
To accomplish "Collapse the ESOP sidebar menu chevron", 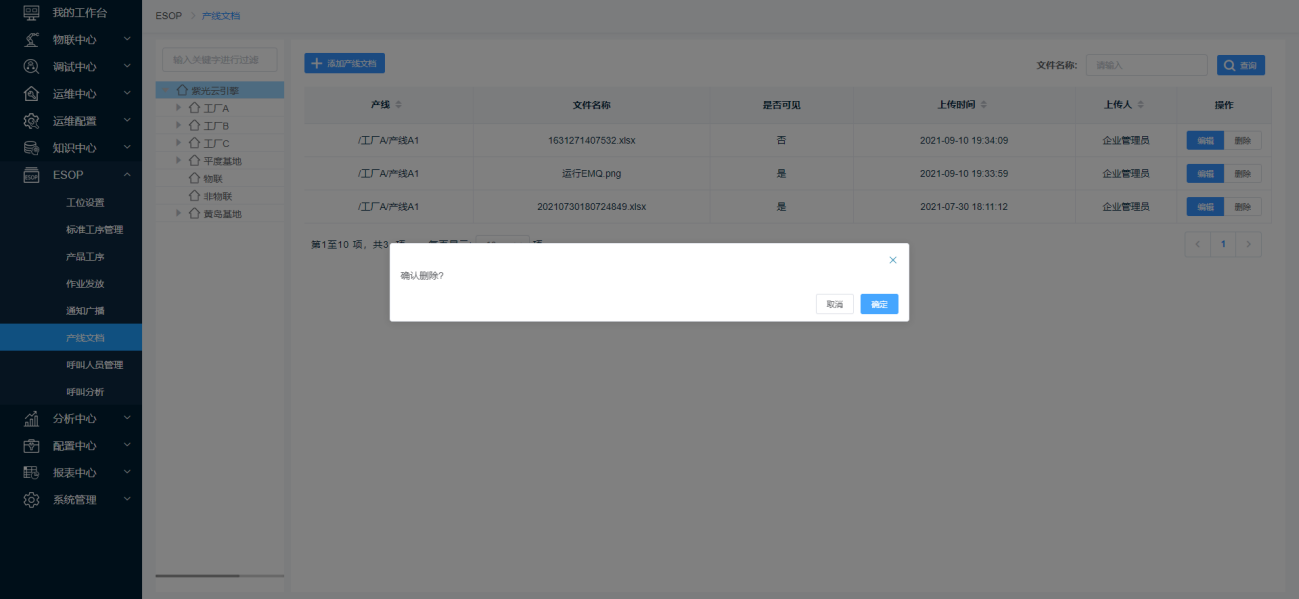I will [x=127, y=175].
